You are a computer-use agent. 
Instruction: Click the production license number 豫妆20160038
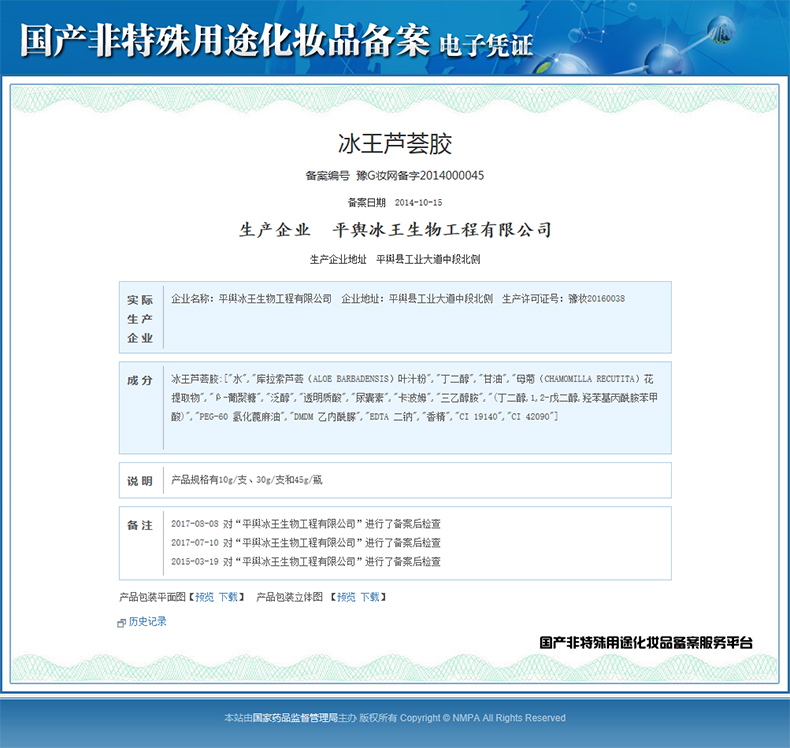(x=597, y=299)
